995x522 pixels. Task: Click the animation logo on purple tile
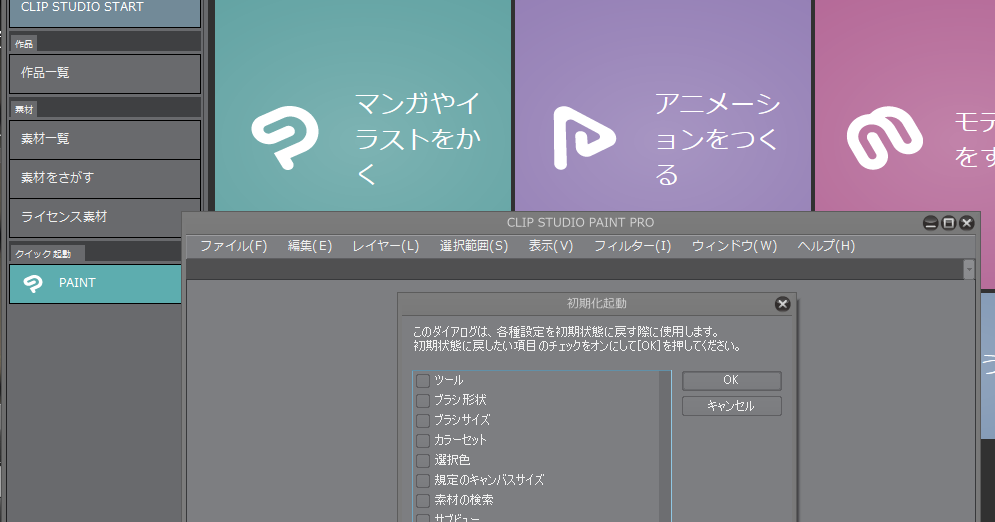(x=583, y=138)
